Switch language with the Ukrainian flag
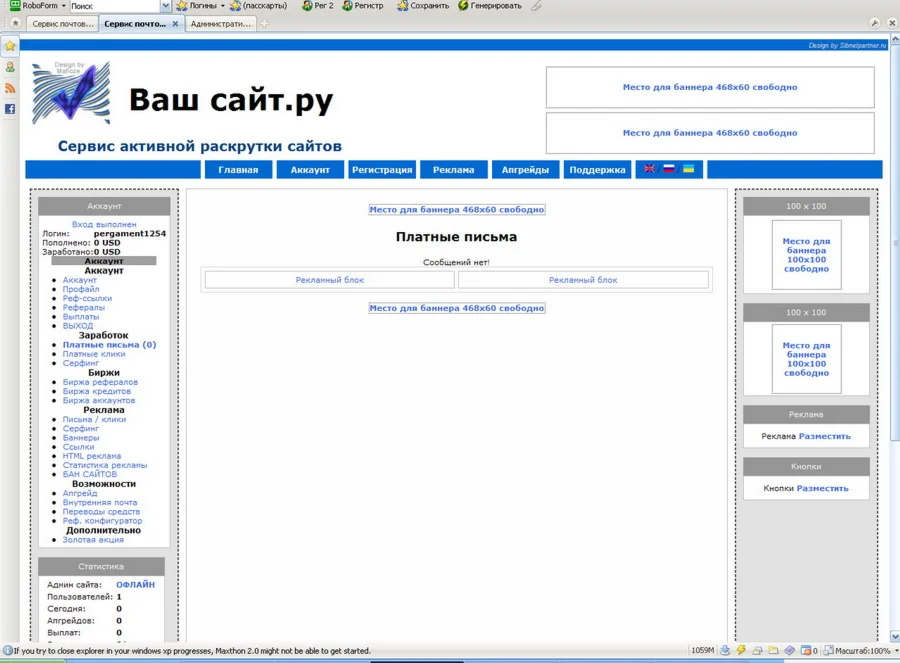Viewport: 900px width, 663px height. point(689,169)
